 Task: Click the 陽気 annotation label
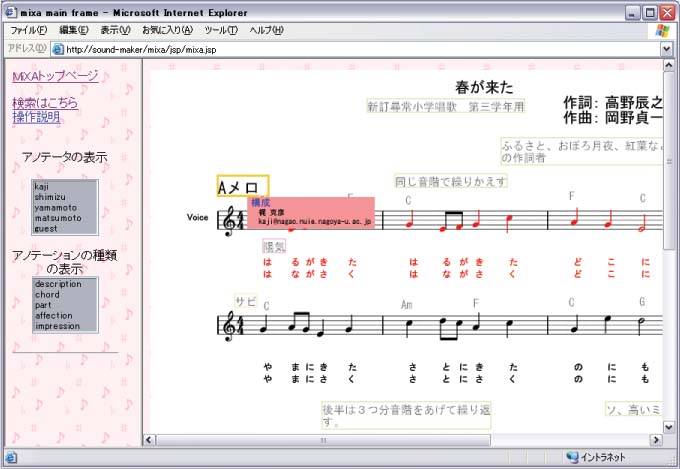click(x=274, y=246)
